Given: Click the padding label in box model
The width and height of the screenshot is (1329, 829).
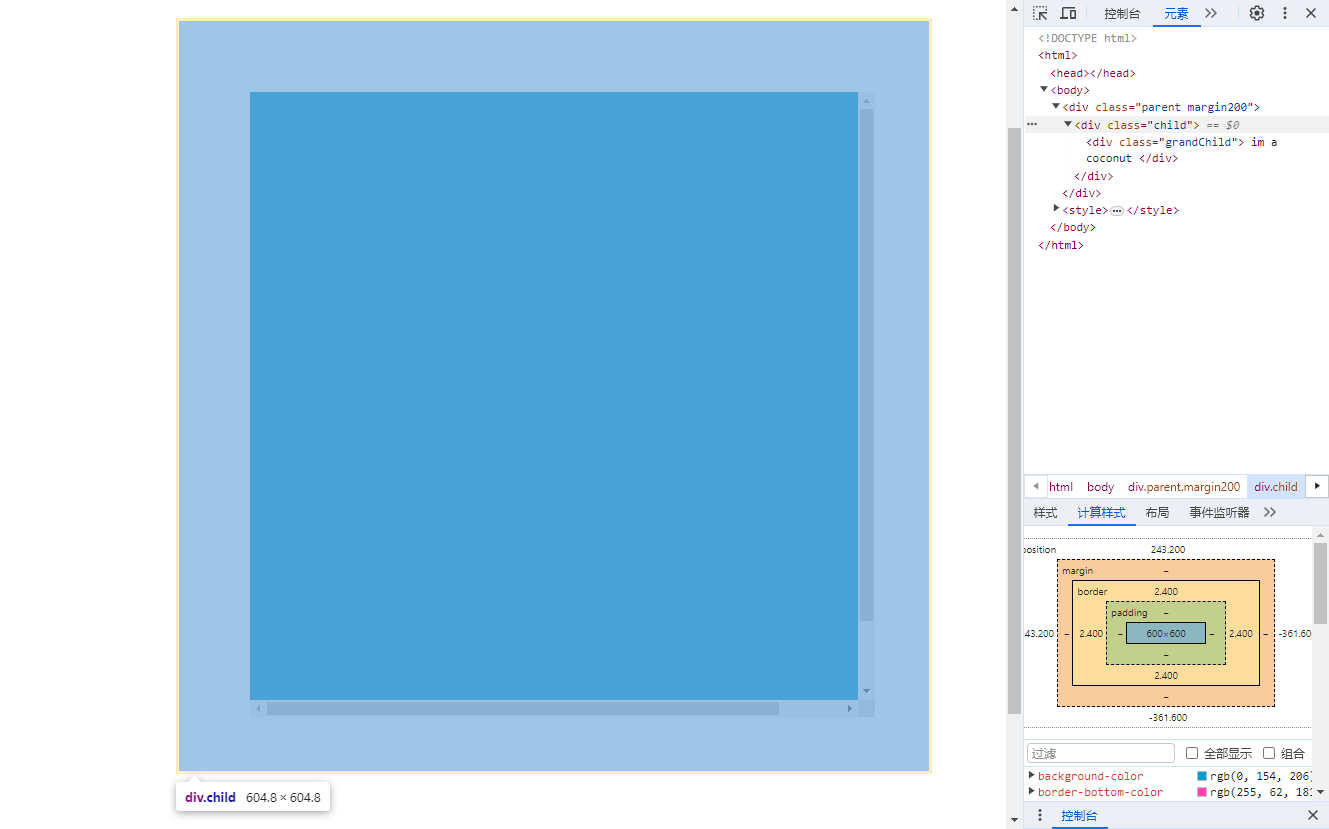Looking at the screenshot, I should (1129, 613).
